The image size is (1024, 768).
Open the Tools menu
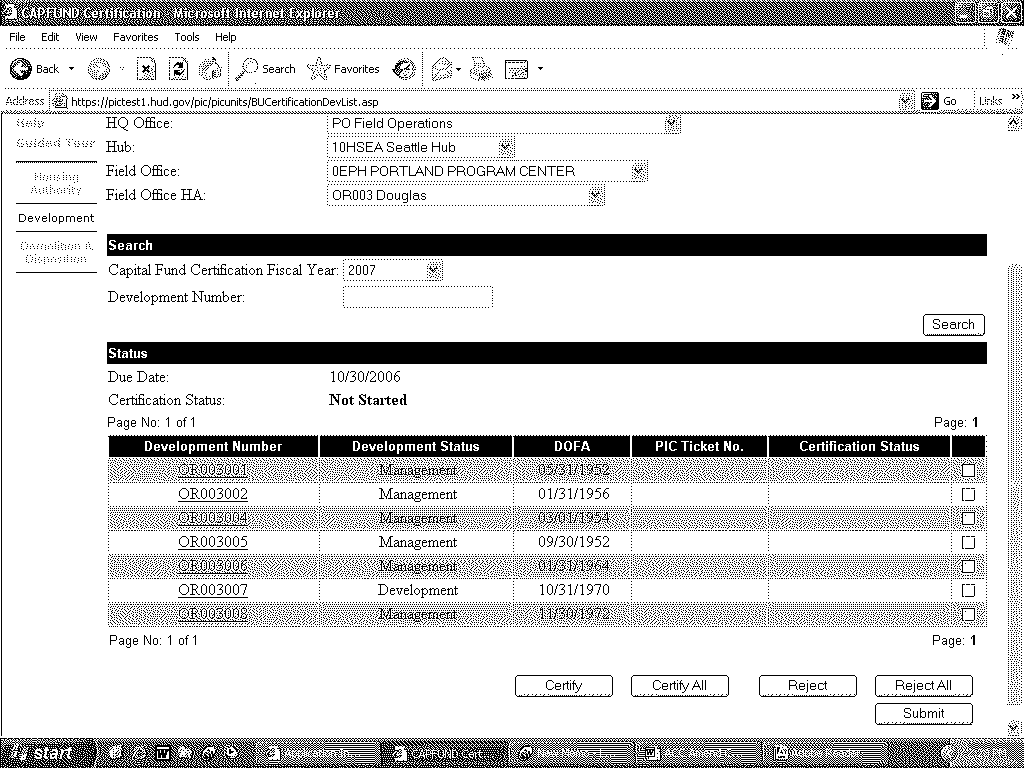click(x=187, y=37)
